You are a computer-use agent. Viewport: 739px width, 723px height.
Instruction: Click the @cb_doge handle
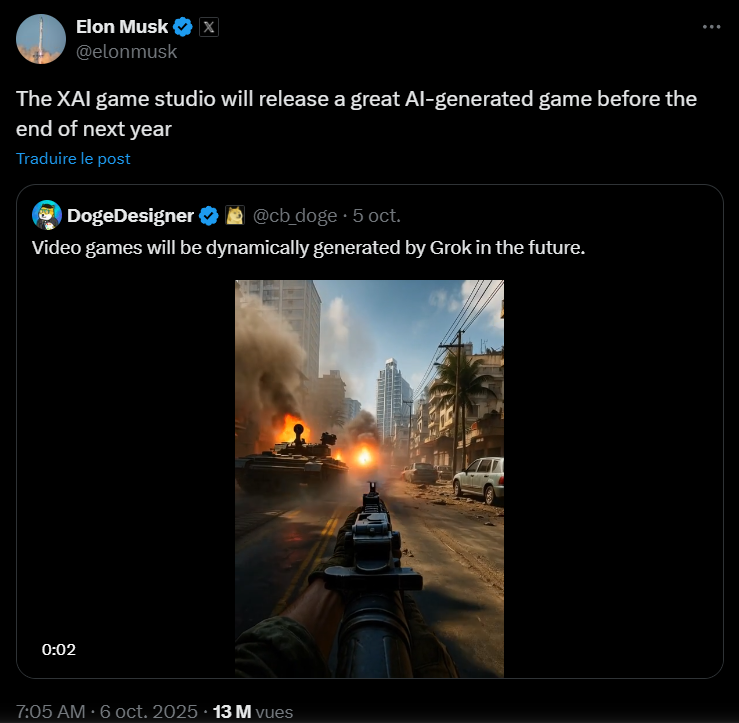(x=296, y=215)
